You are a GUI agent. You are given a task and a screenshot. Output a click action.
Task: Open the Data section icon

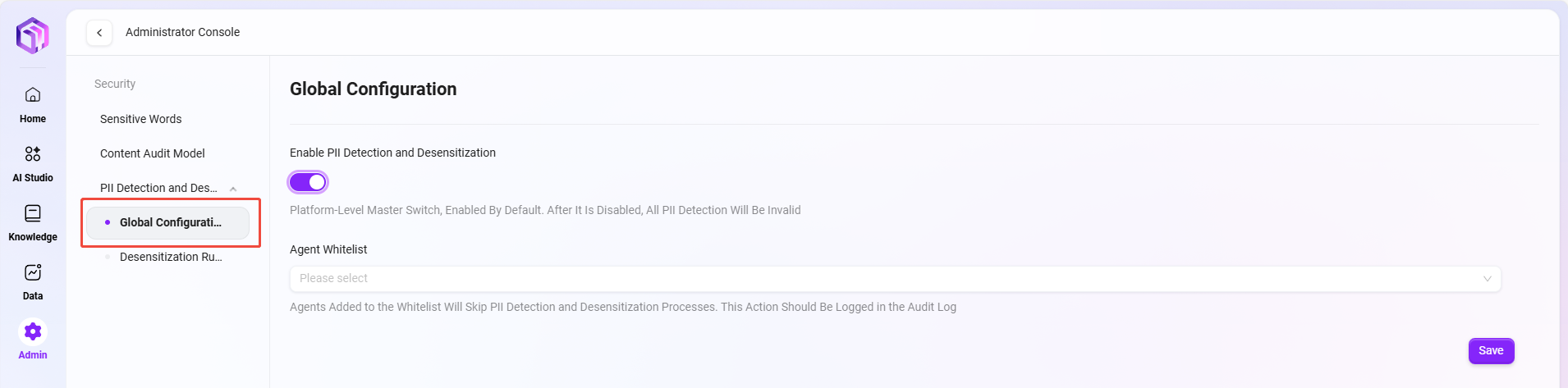[x=33, y=272]
